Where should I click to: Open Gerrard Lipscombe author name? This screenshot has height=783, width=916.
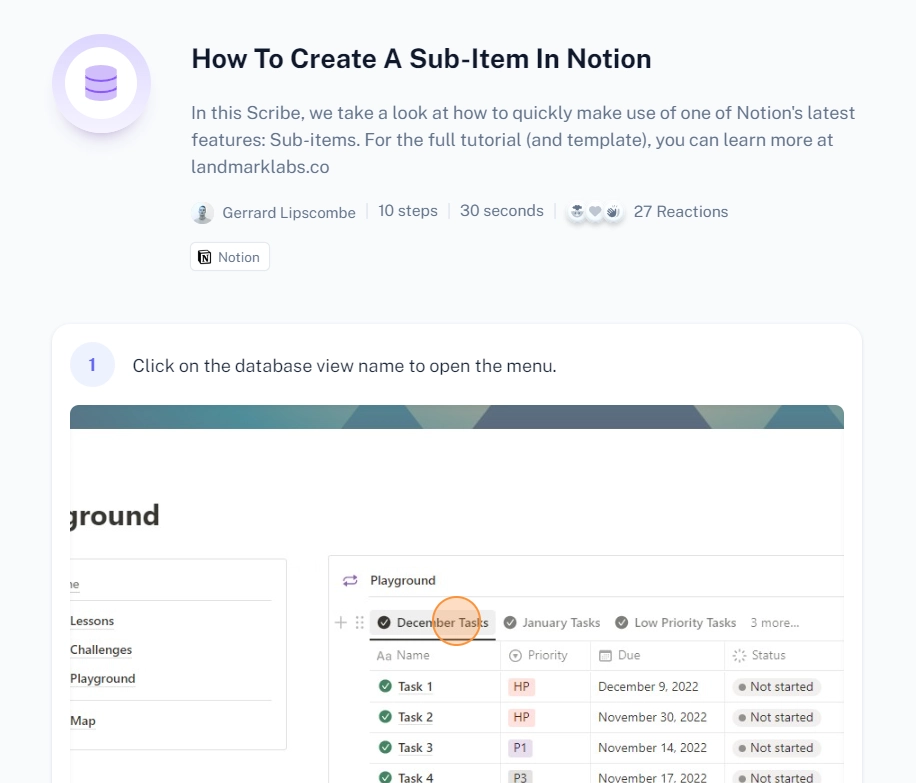(x=289, y=213)
